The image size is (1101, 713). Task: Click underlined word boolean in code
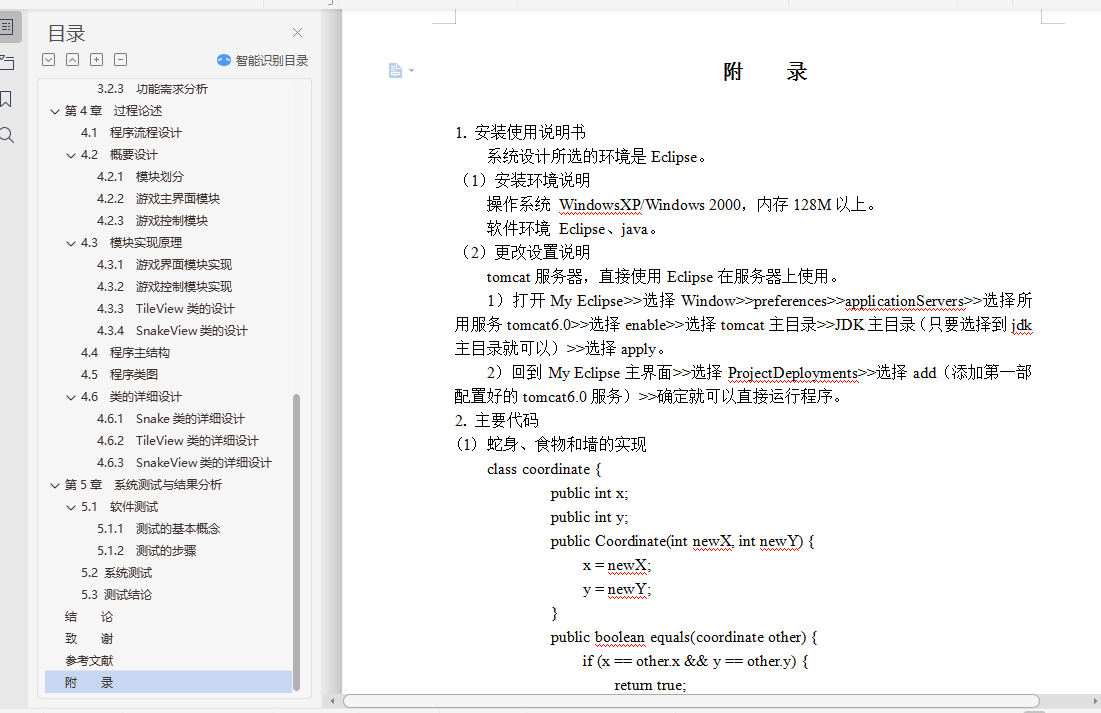(x=619, y=637)
